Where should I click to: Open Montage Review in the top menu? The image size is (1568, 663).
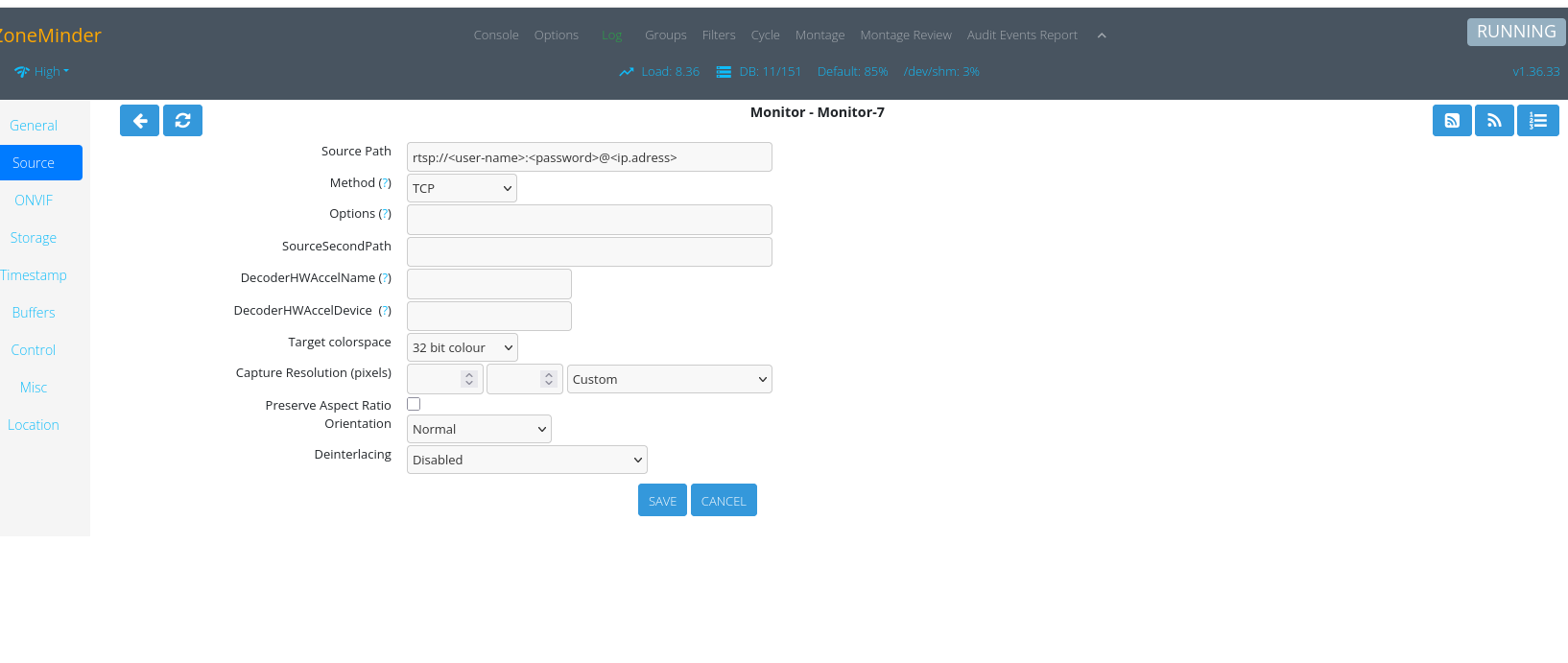(905, 36)
